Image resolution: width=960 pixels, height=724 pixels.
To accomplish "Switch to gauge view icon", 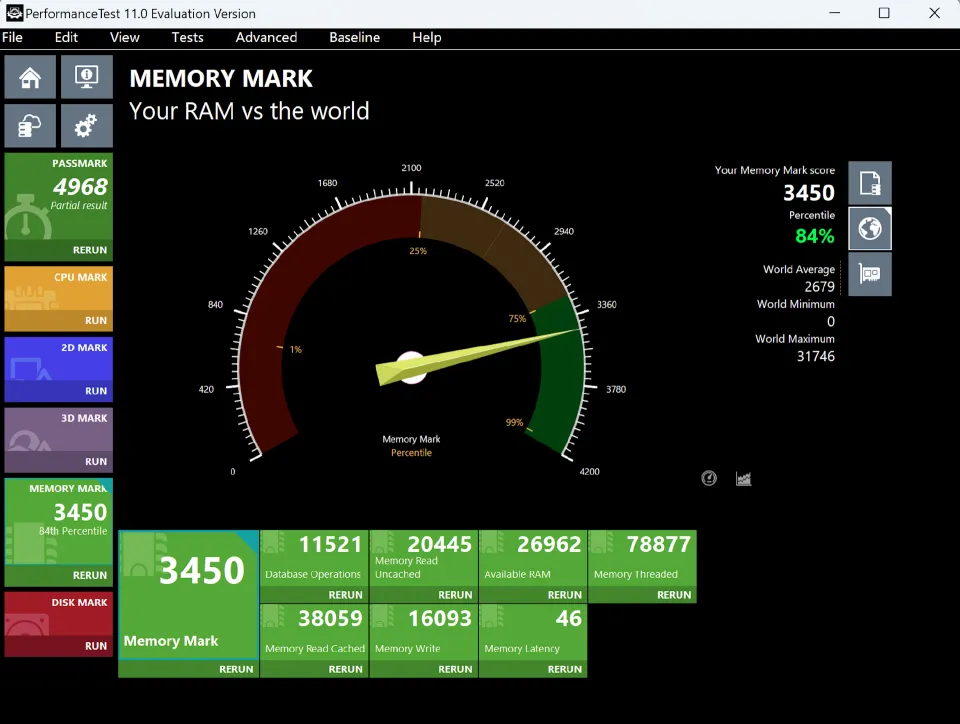I will point(709,478).
